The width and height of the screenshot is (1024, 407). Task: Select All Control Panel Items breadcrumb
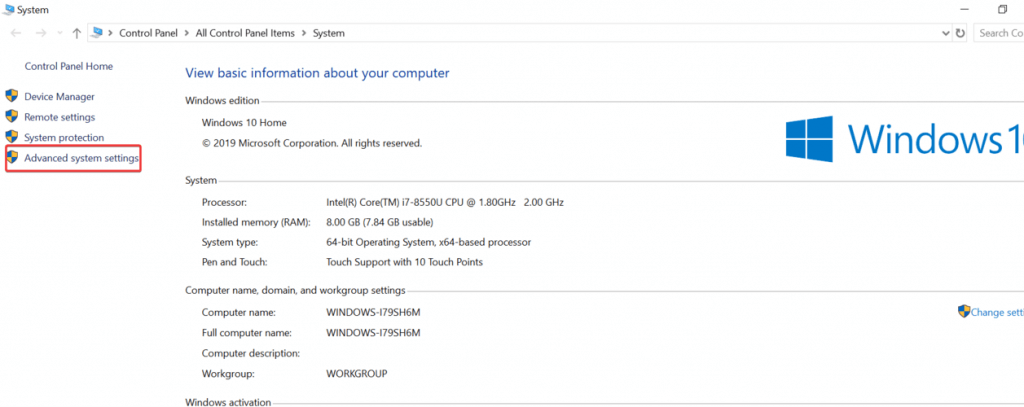(245, 33)
